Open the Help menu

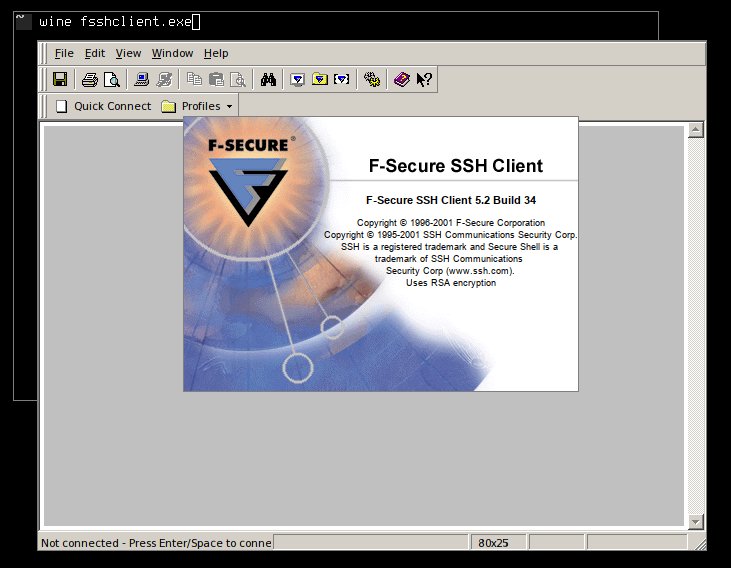pos(216,53)
